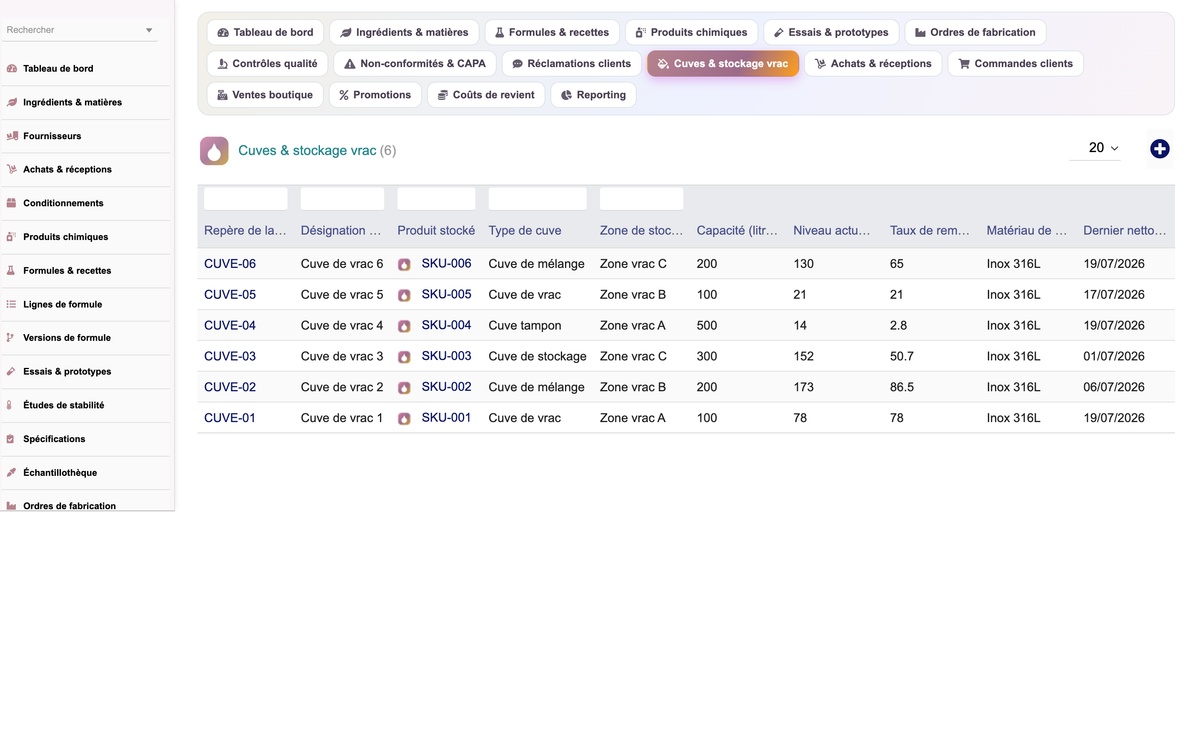The image size is (1200, 750).
Task: Click the droplet icon beside Cuves & stockage vrac title
Action: click(214, 150)
